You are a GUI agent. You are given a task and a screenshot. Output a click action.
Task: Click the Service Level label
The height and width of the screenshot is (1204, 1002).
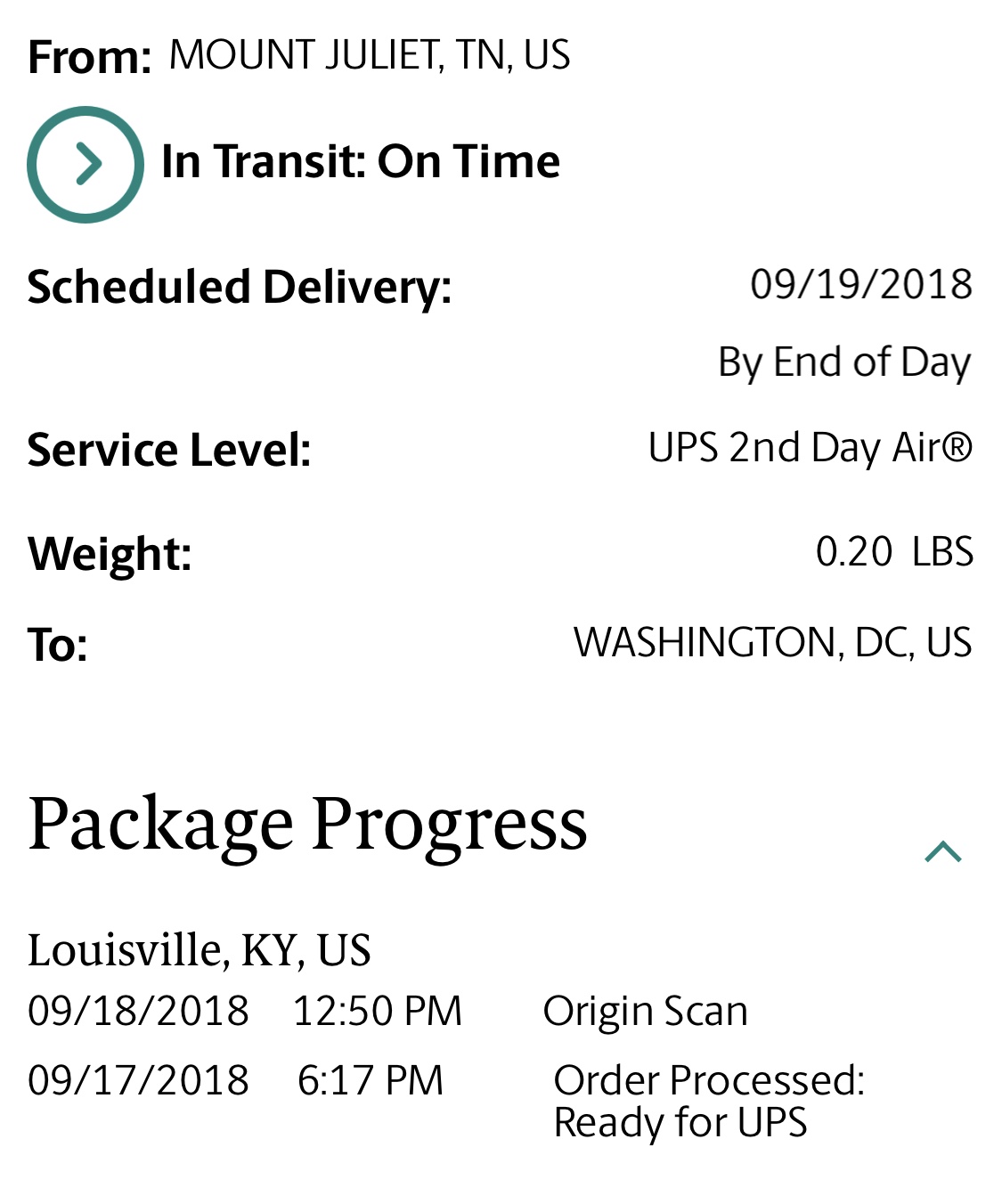tap(169, 450)
